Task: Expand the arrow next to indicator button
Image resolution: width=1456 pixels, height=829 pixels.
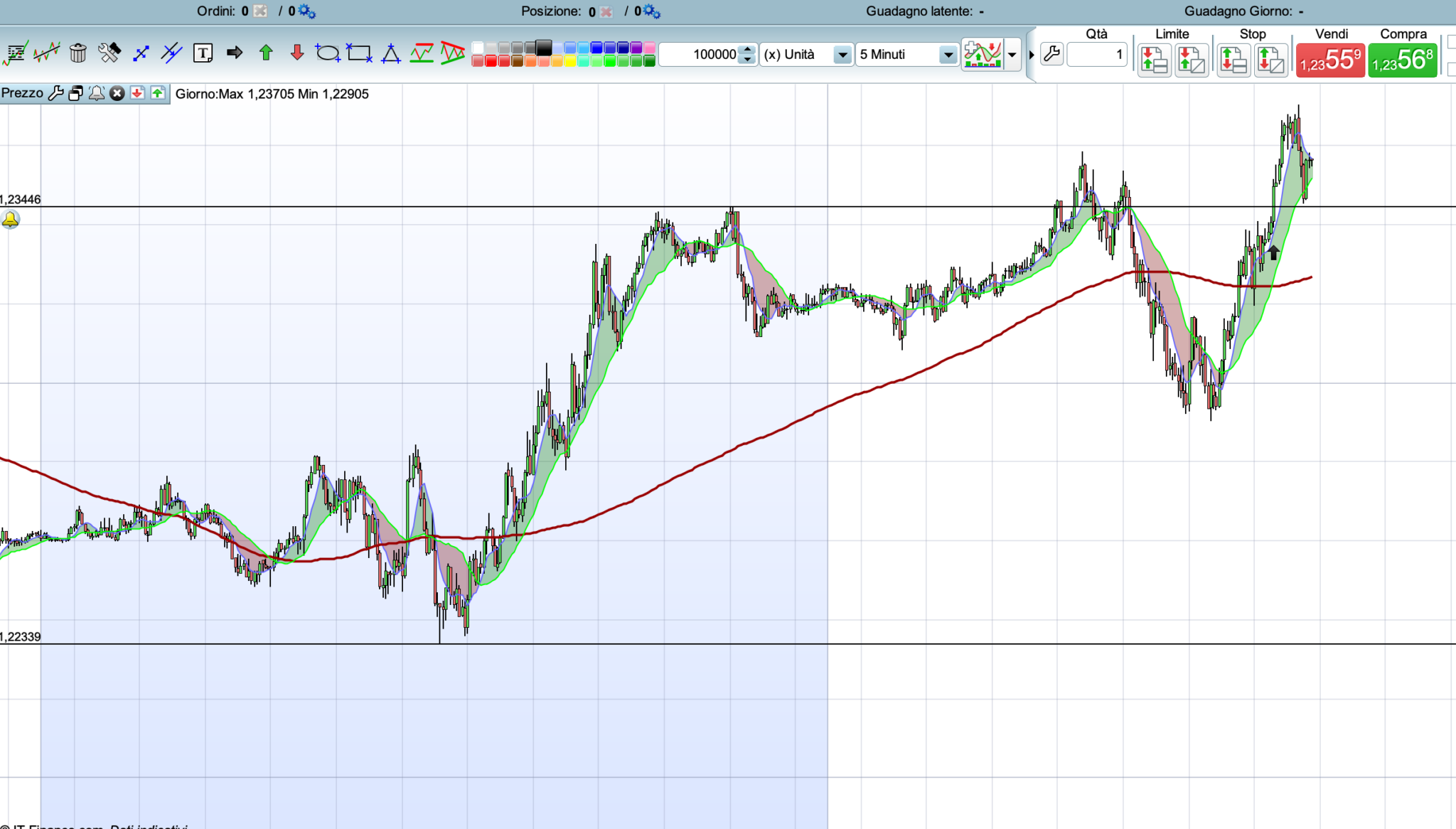Action: click(1012, 55)
